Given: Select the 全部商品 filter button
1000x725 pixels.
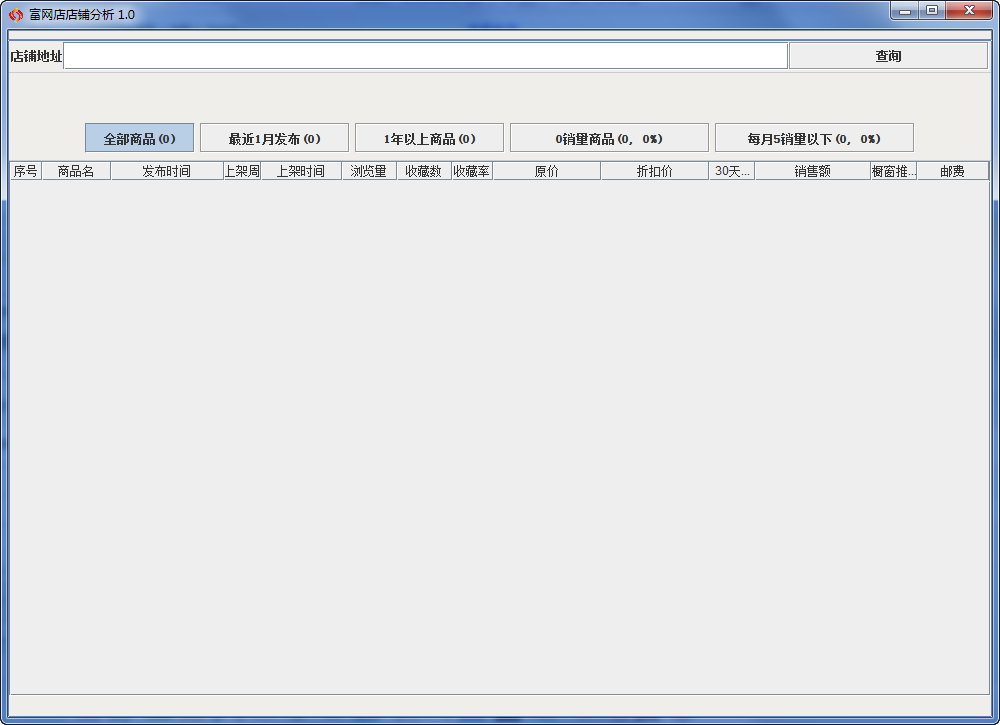Looking at the screenshot, I should (139, 137).
